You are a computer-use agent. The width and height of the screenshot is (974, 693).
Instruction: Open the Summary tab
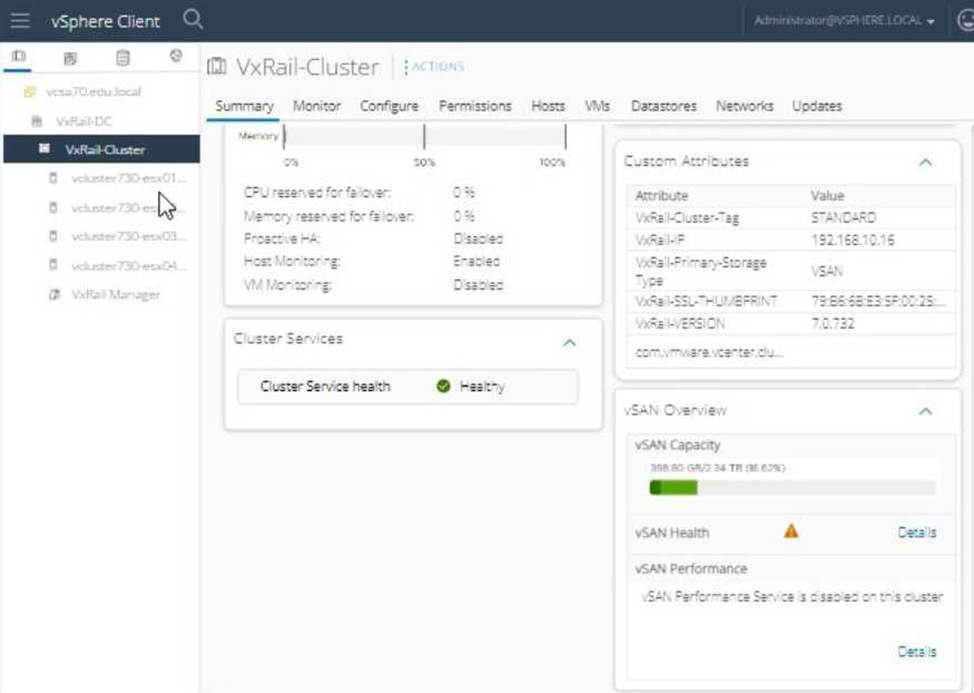coord(244,106)
